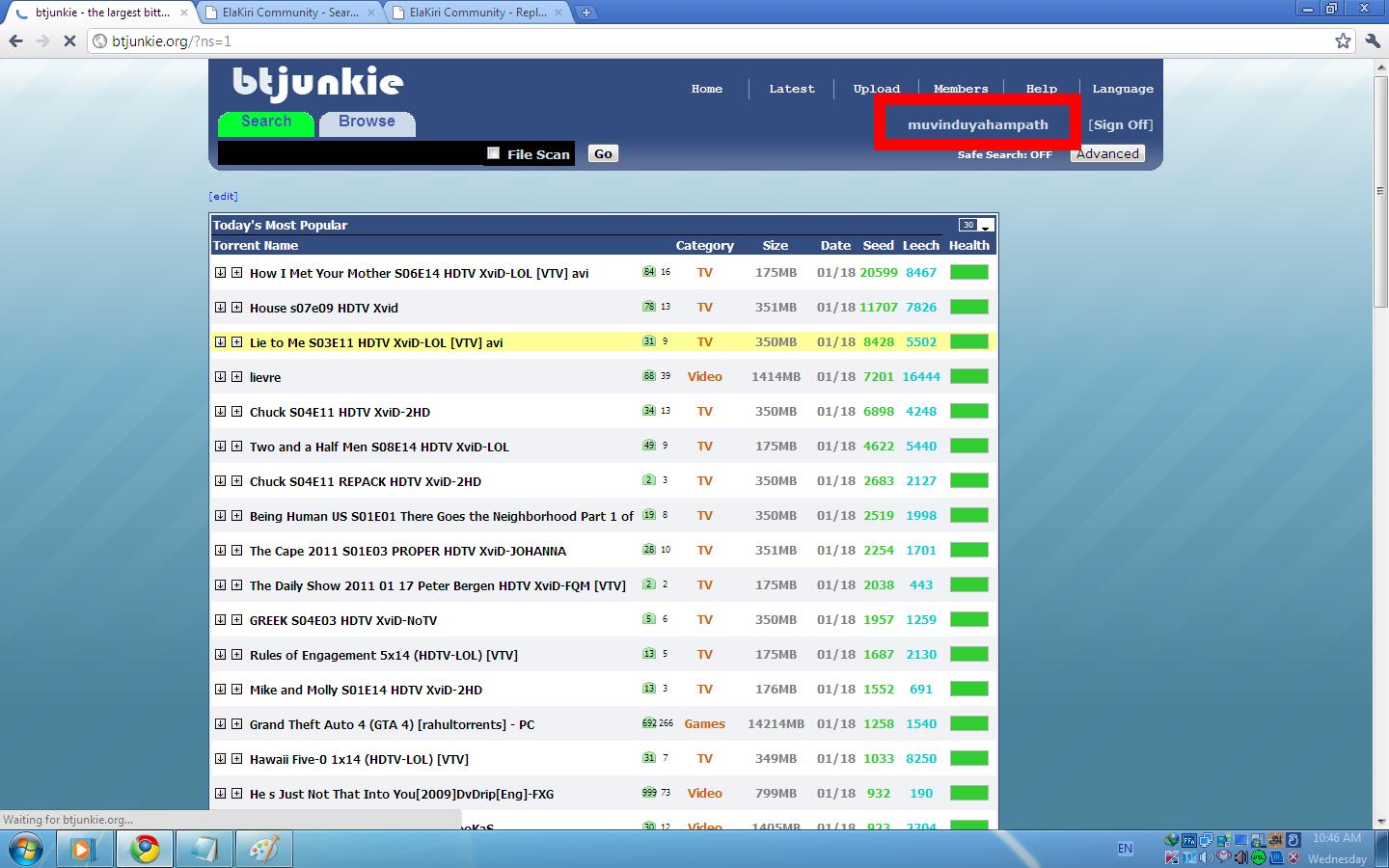Click into the black search input field
This screenshot has height=868, width=1389.
350,153
